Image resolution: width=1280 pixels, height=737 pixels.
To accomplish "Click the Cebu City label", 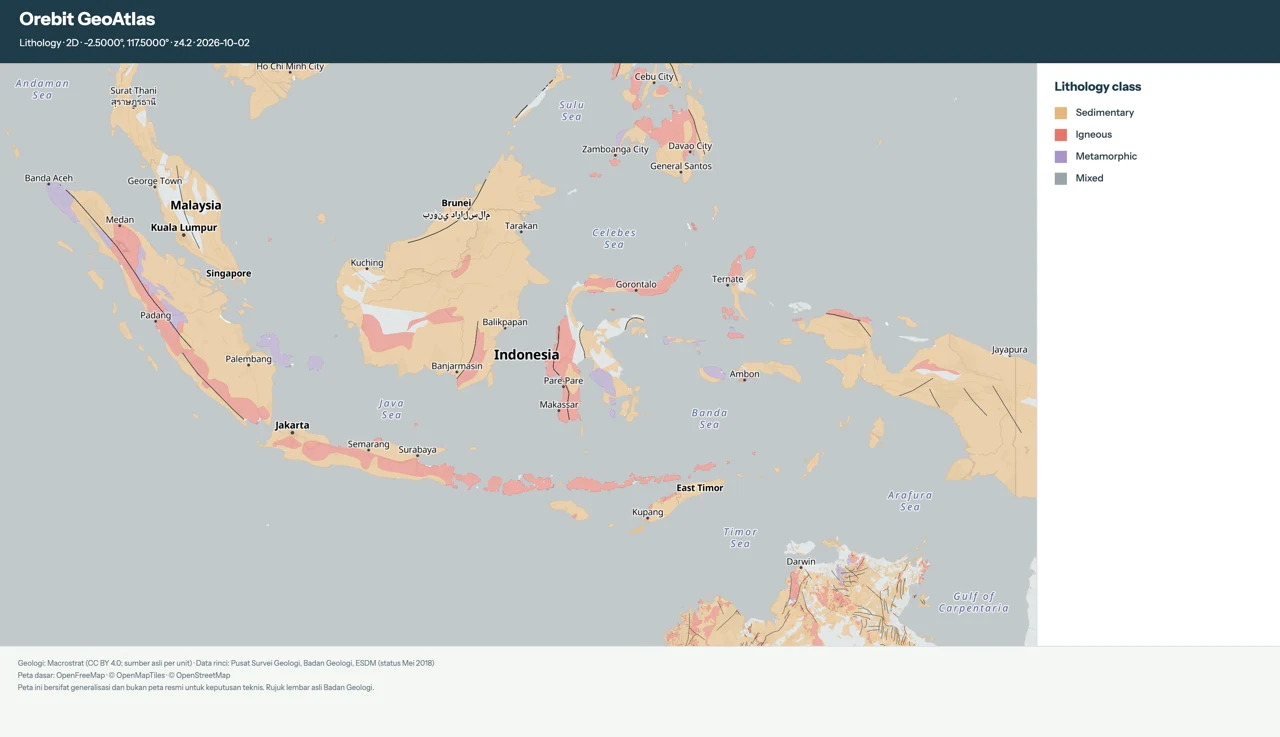I will 655,77.
